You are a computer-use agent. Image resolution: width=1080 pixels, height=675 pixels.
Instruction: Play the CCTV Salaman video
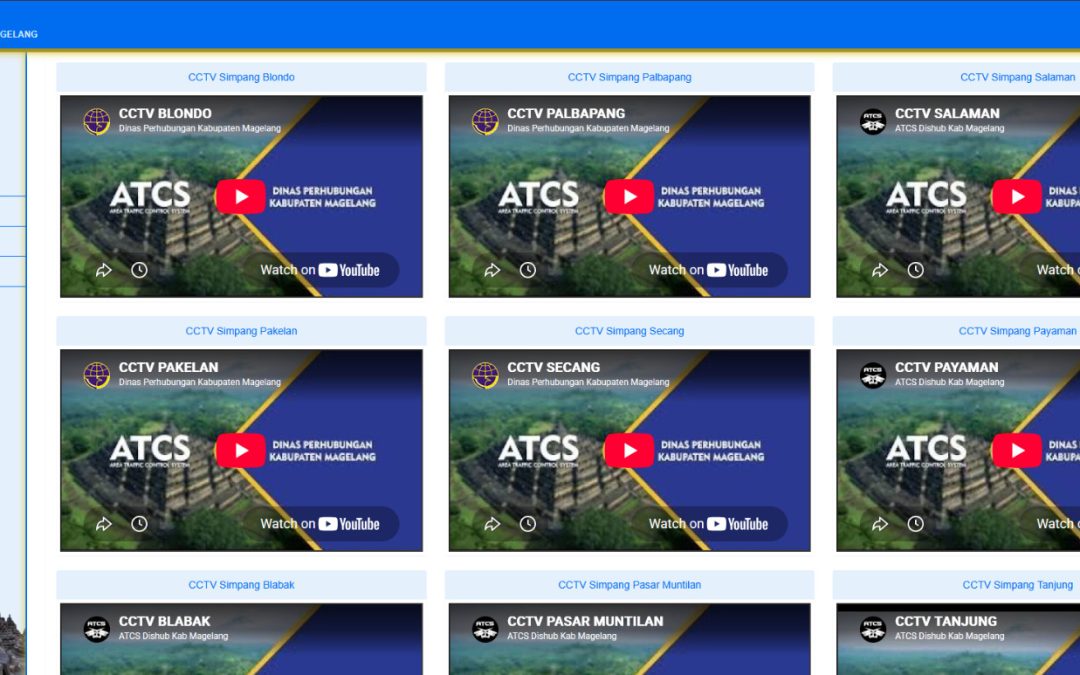1017,197
